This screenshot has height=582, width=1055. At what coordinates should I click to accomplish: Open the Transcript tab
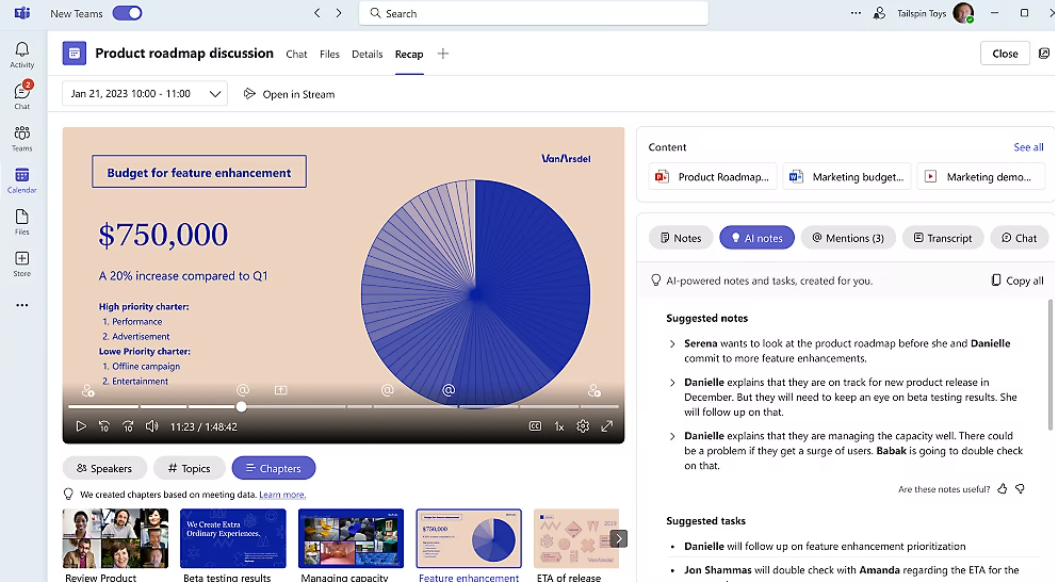point(941,238)
